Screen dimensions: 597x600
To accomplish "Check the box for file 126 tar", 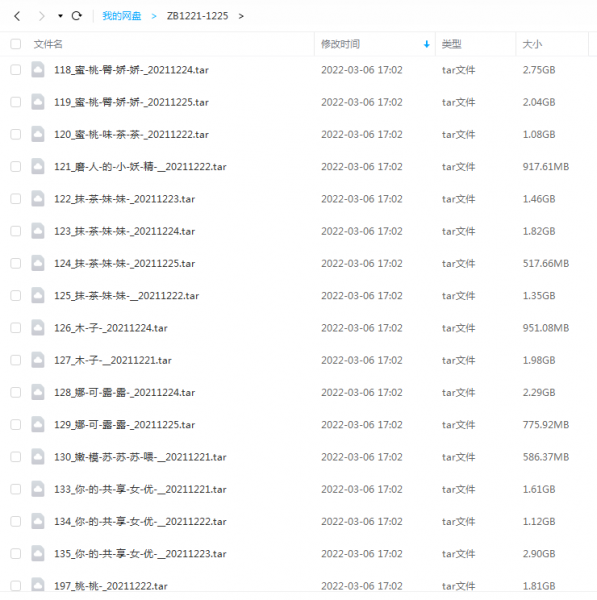I will (x=16, y=328).
